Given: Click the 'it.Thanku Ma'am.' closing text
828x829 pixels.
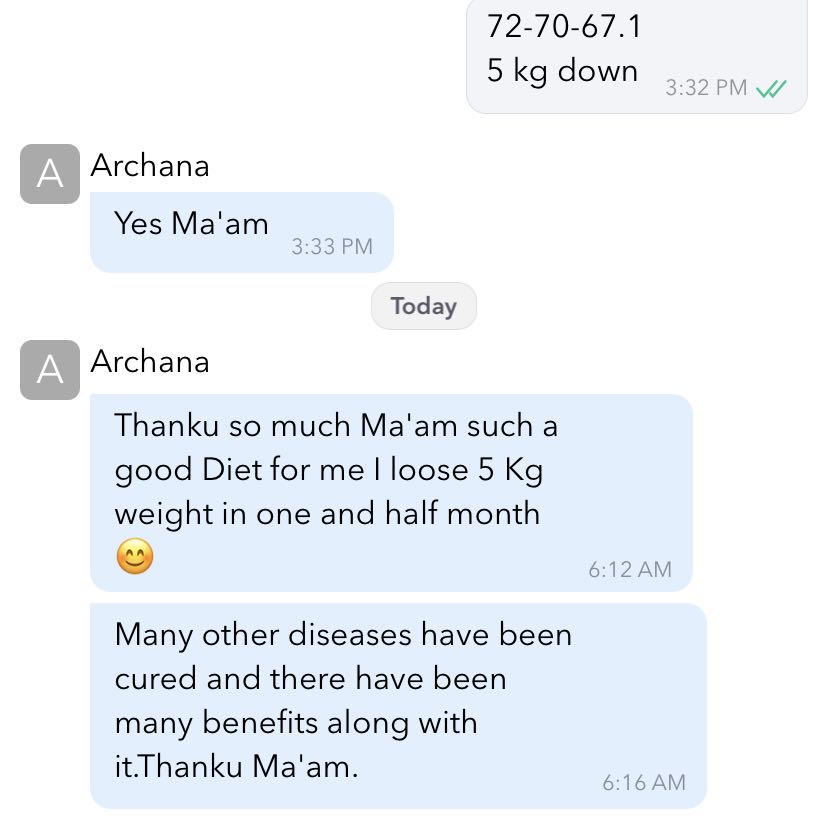Looking at the screenshot, I should [x=236, y=767].
